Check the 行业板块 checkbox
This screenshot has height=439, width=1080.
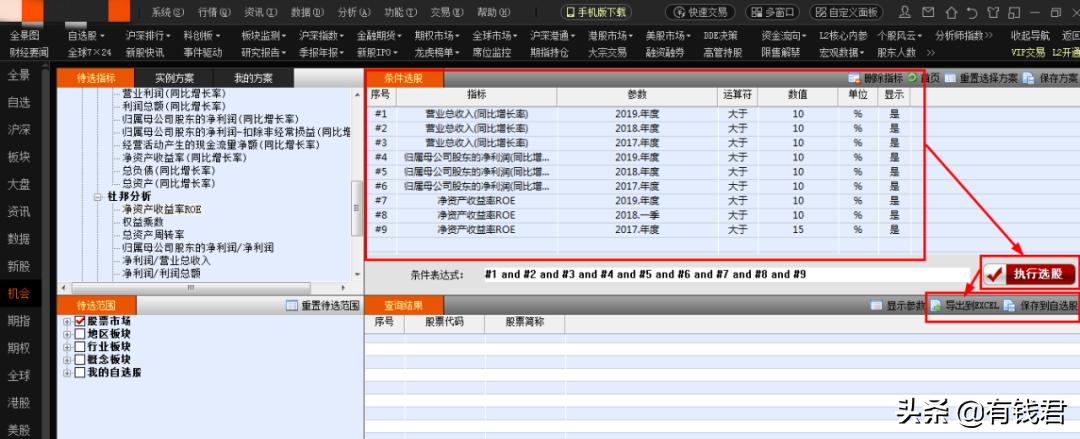[80, 347]
